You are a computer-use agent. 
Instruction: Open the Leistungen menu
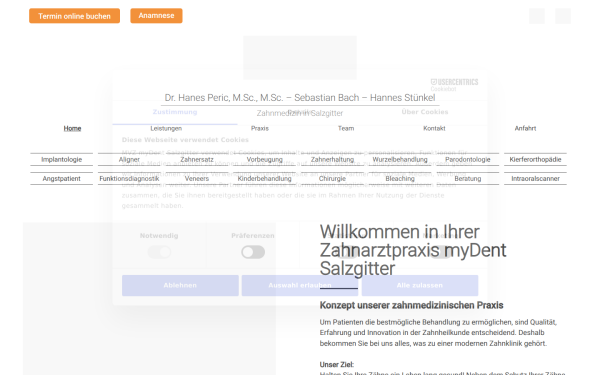tap(166, 129)
